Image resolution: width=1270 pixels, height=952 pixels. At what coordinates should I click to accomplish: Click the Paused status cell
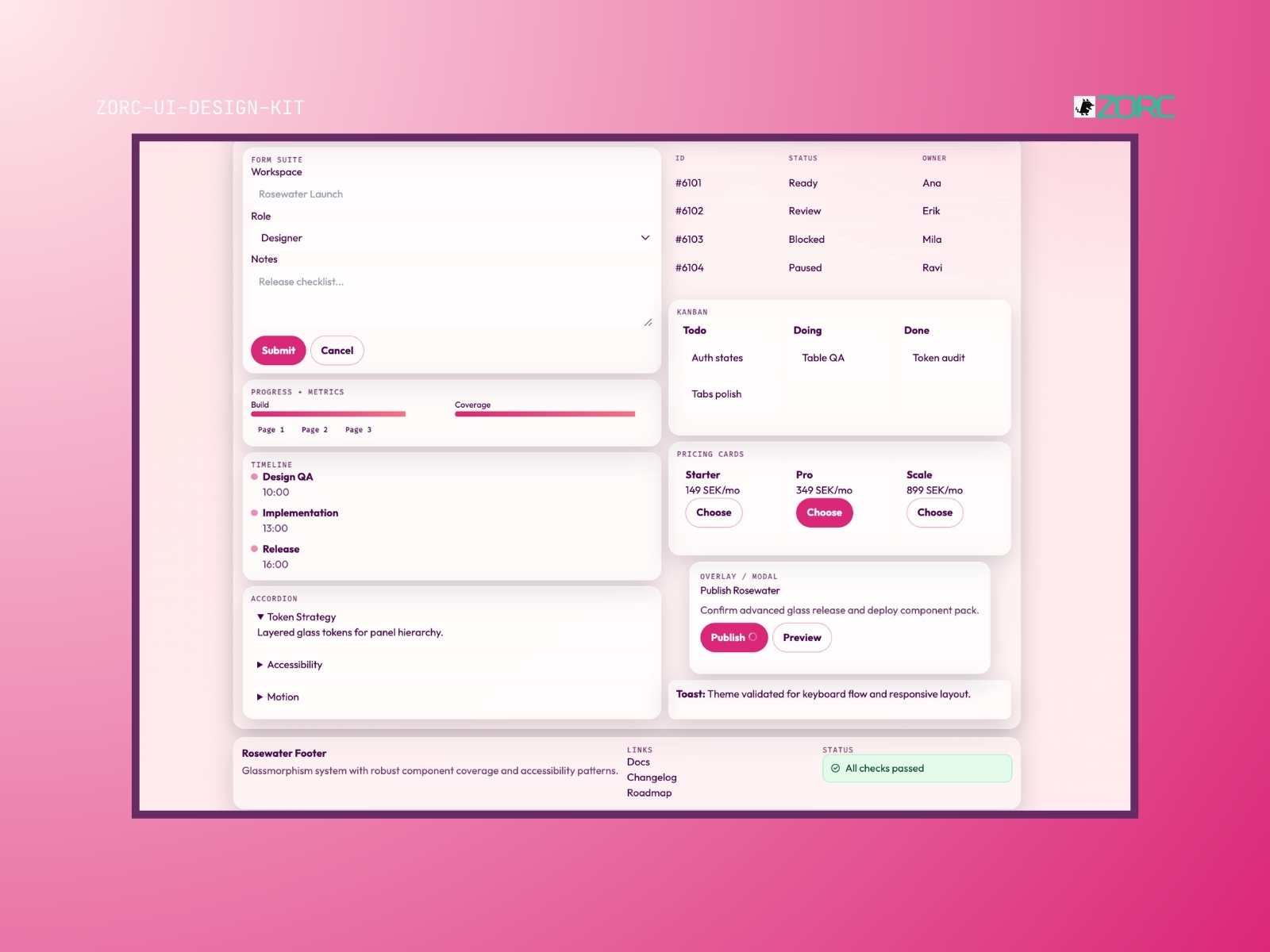[805, 268]
